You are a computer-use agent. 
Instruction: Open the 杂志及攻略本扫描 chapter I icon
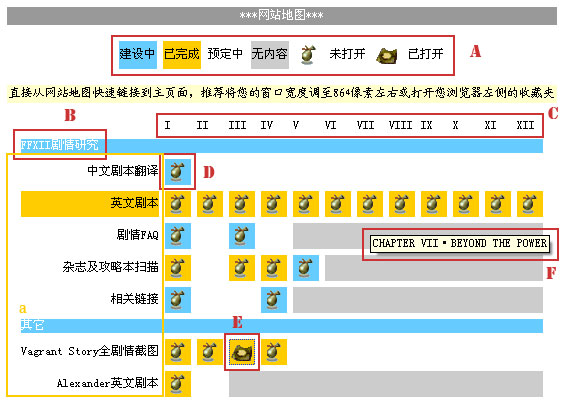point(178,268)
